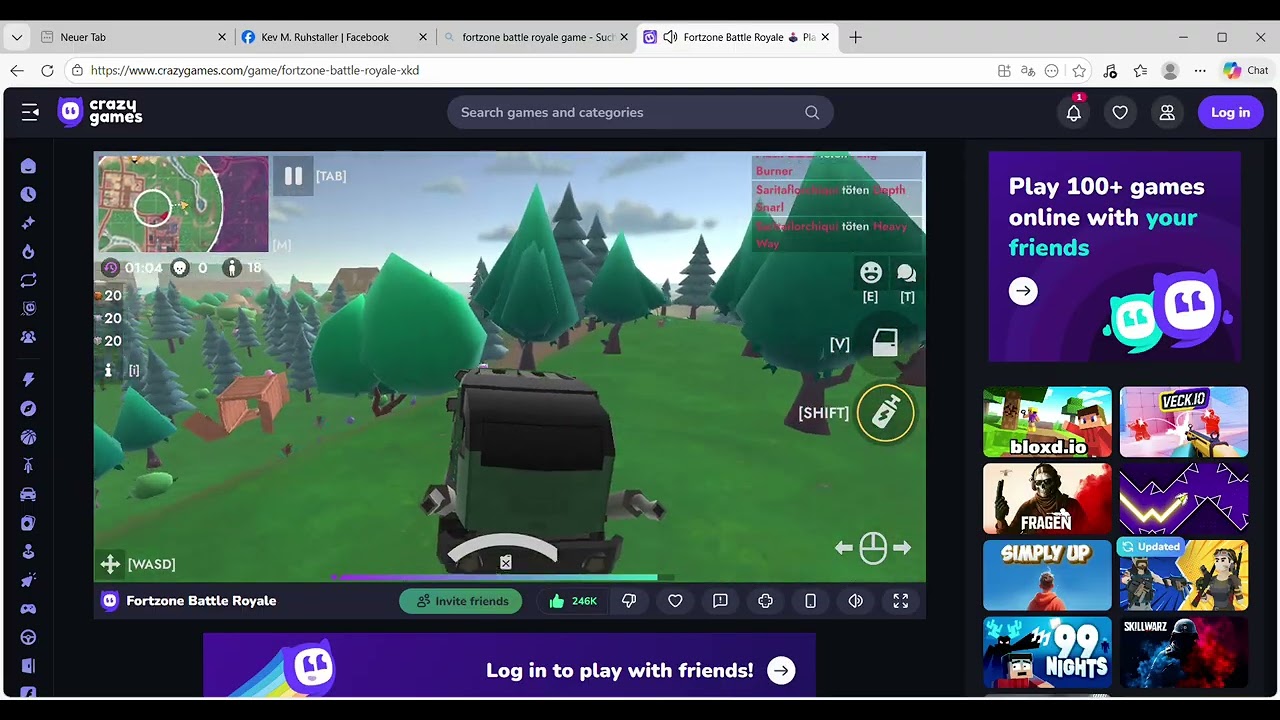Screen dimensions: 1280x720
Task: Bookmark page with the address bar star
Action: pos(1079,71)
